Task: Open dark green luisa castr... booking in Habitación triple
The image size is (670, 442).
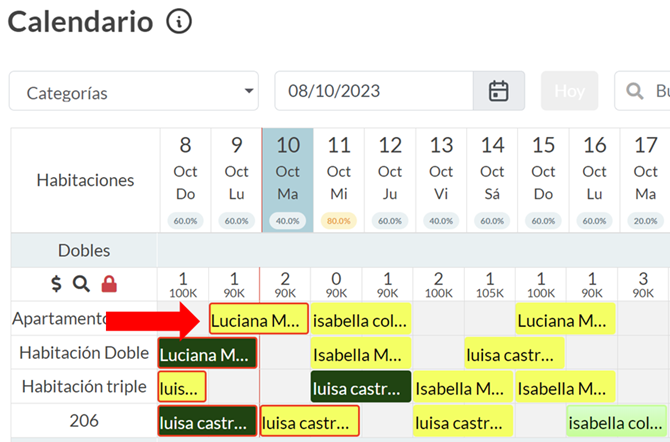Action: point(360,387)
